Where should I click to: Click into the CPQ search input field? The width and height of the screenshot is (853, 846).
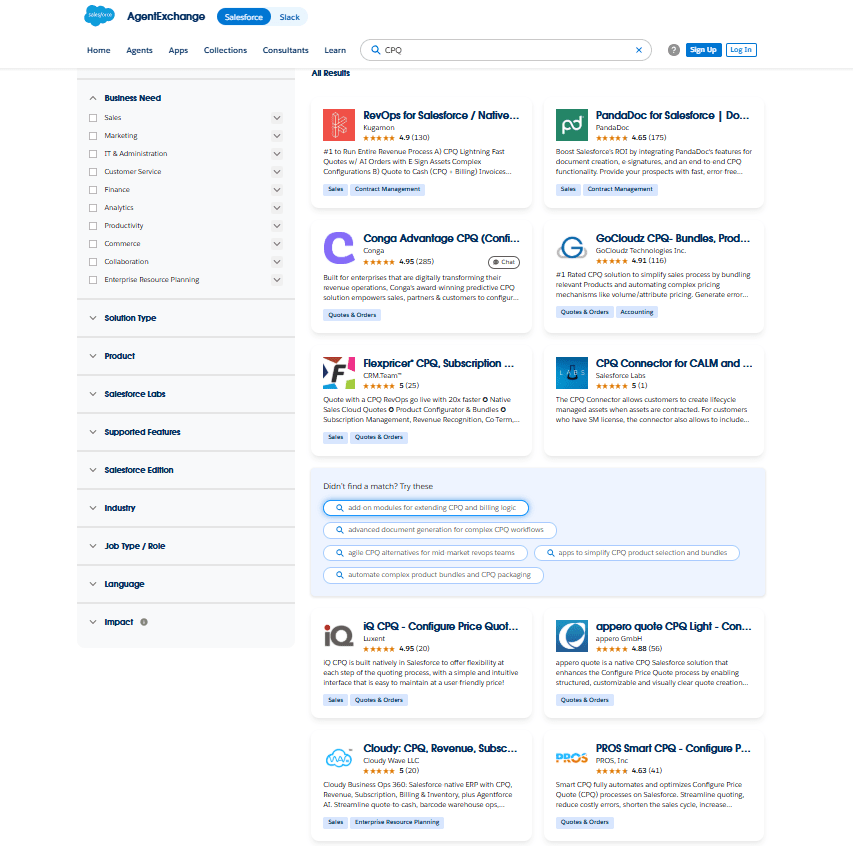click(x=506, y=50)
